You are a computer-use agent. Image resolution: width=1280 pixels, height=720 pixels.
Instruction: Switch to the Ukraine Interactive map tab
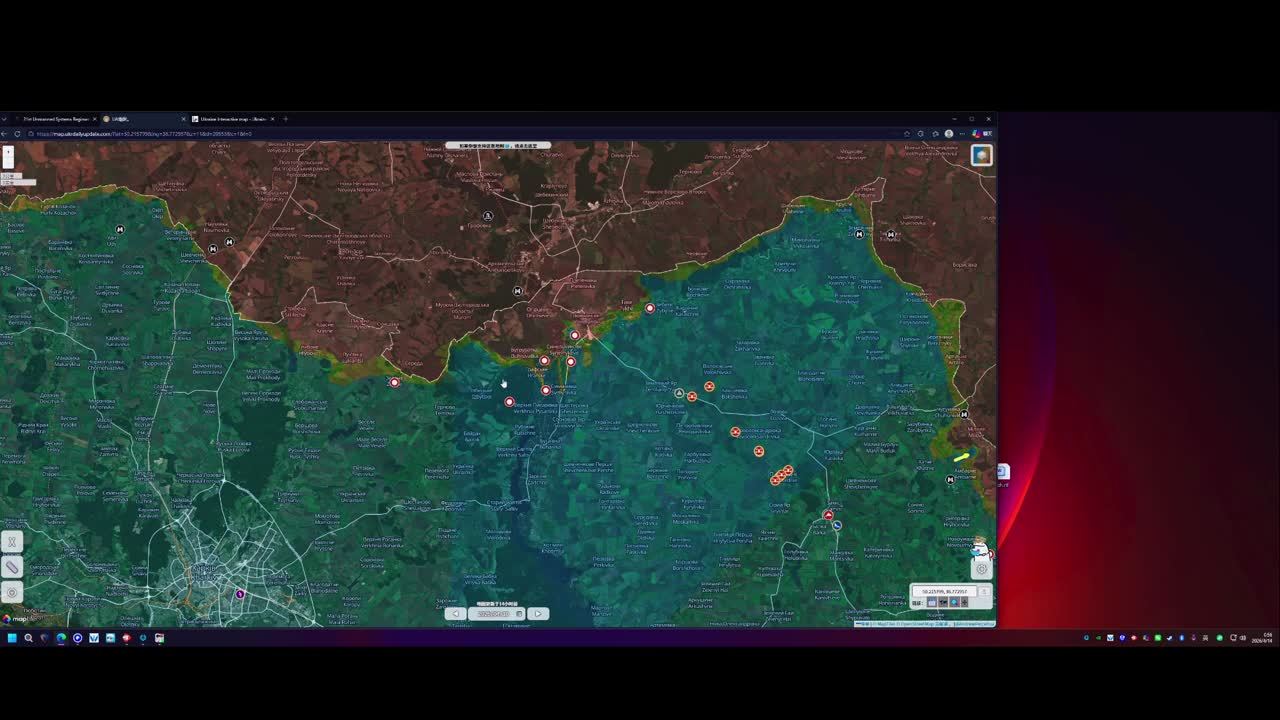(232, 119)
